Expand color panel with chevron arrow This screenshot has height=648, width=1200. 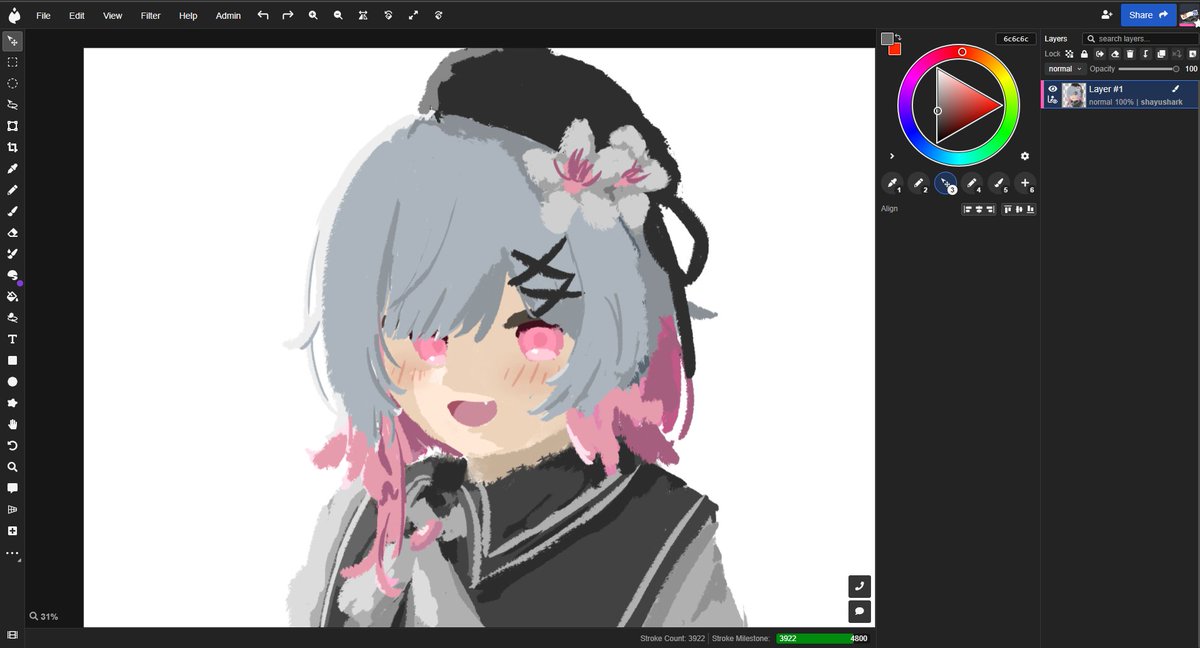coord(892,156)
